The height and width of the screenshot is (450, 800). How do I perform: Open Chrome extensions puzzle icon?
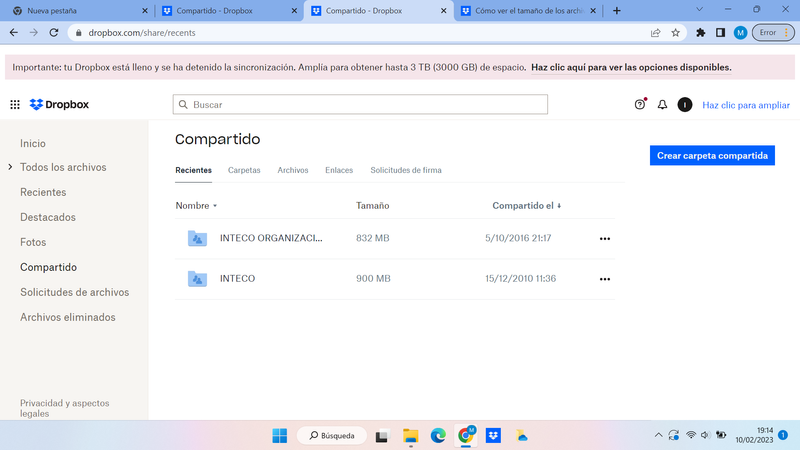coord(701,33)
